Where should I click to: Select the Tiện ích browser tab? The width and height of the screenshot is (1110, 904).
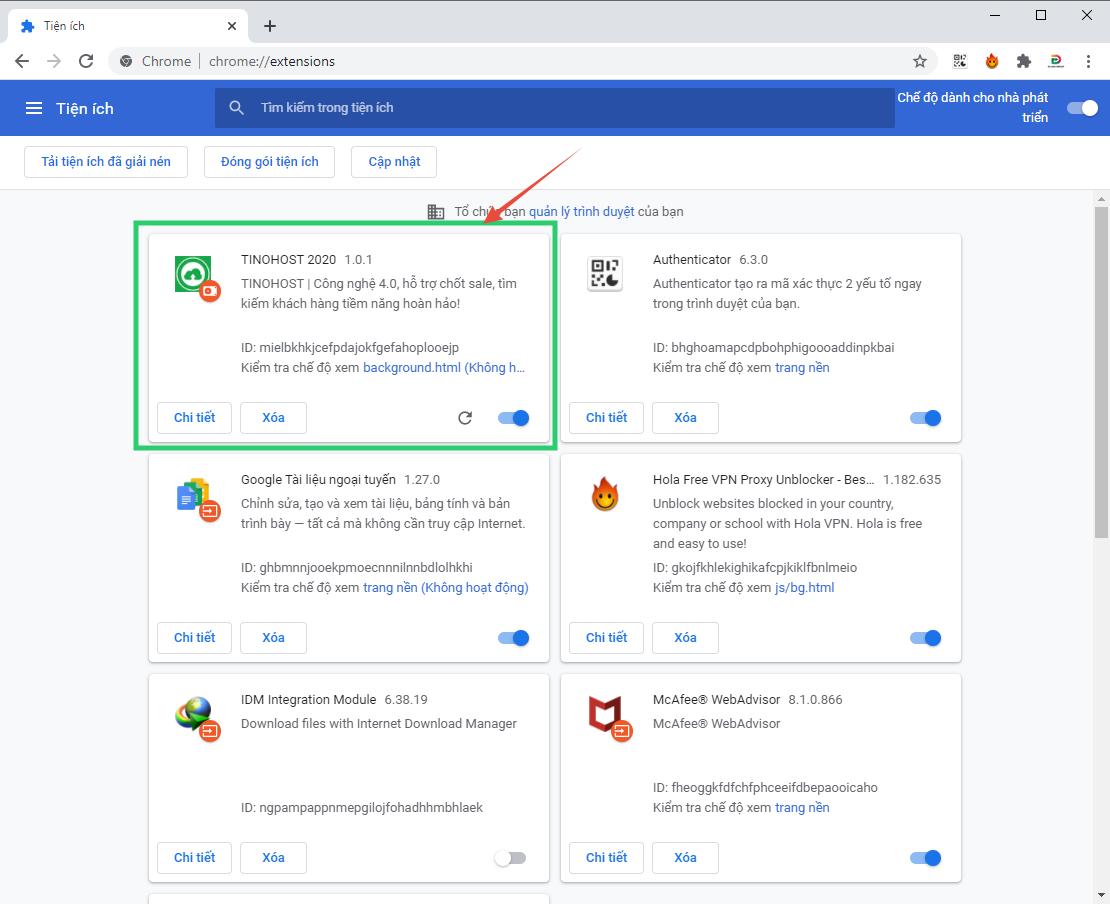[x=127, y=26]
